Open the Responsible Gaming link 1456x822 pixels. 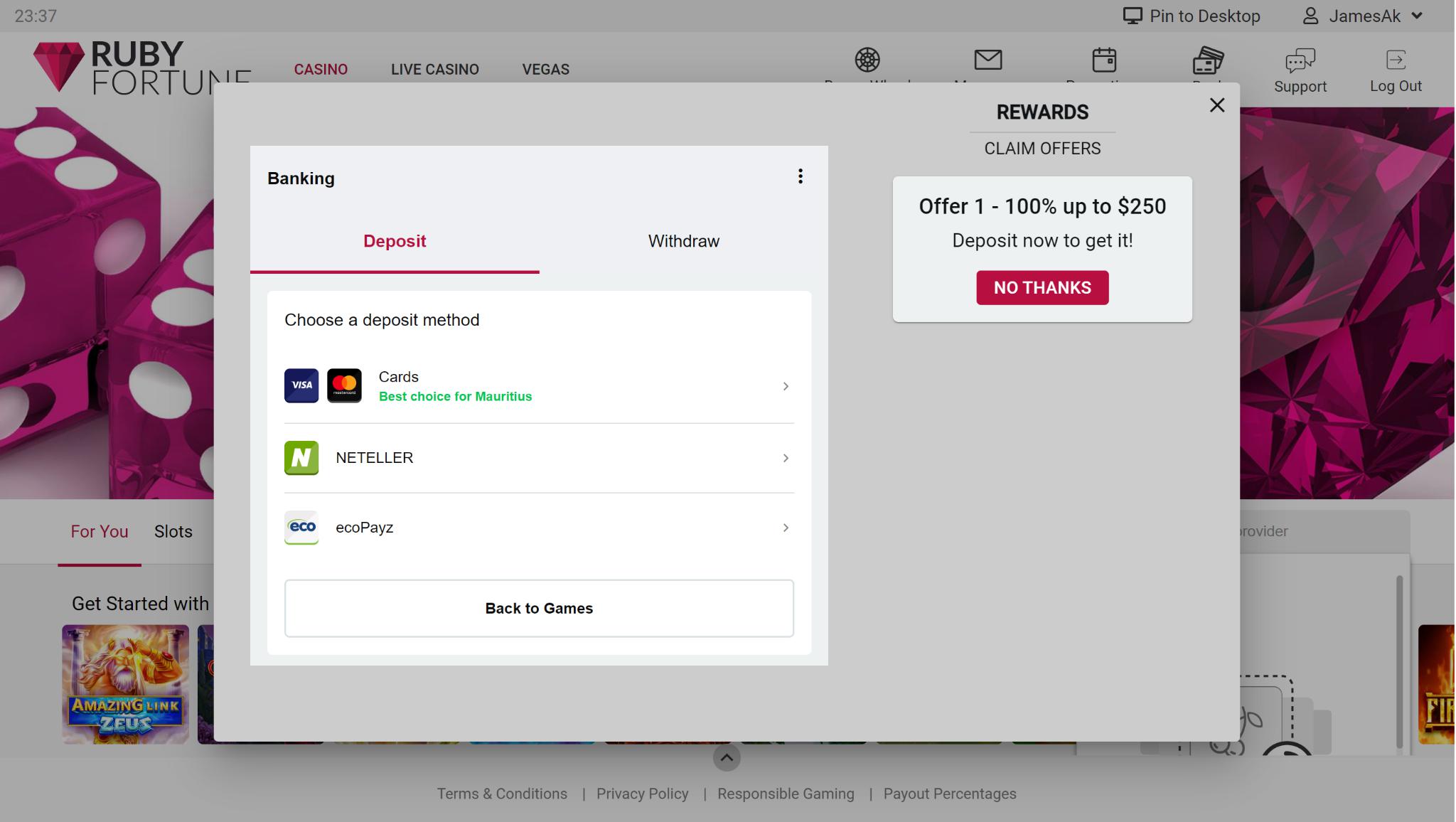786,794
